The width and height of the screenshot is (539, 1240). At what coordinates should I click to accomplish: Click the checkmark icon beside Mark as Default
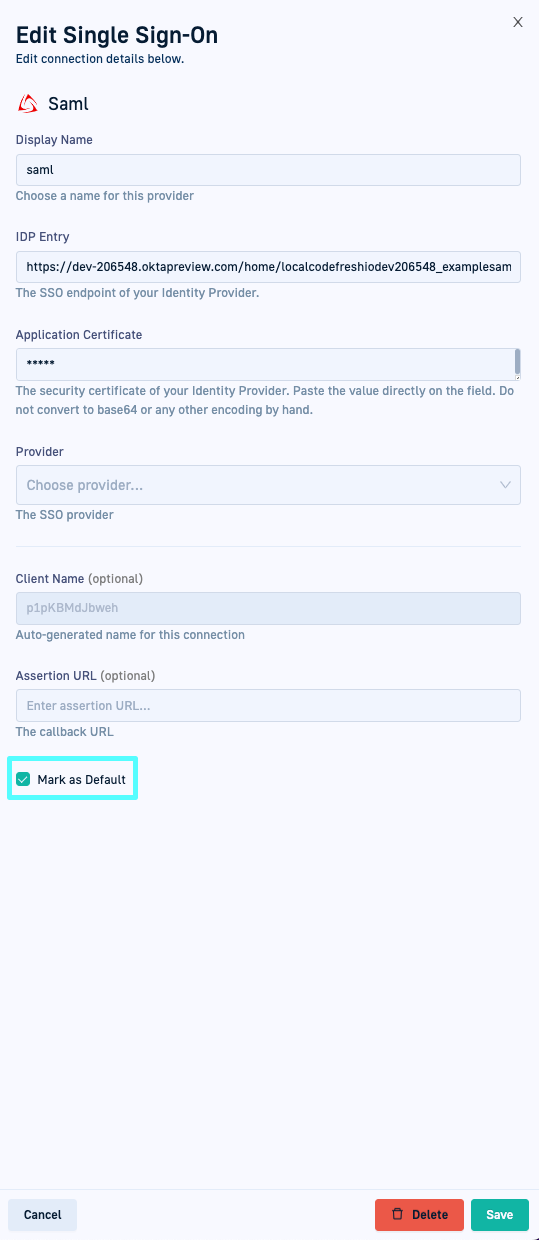(x=23, y=779)
